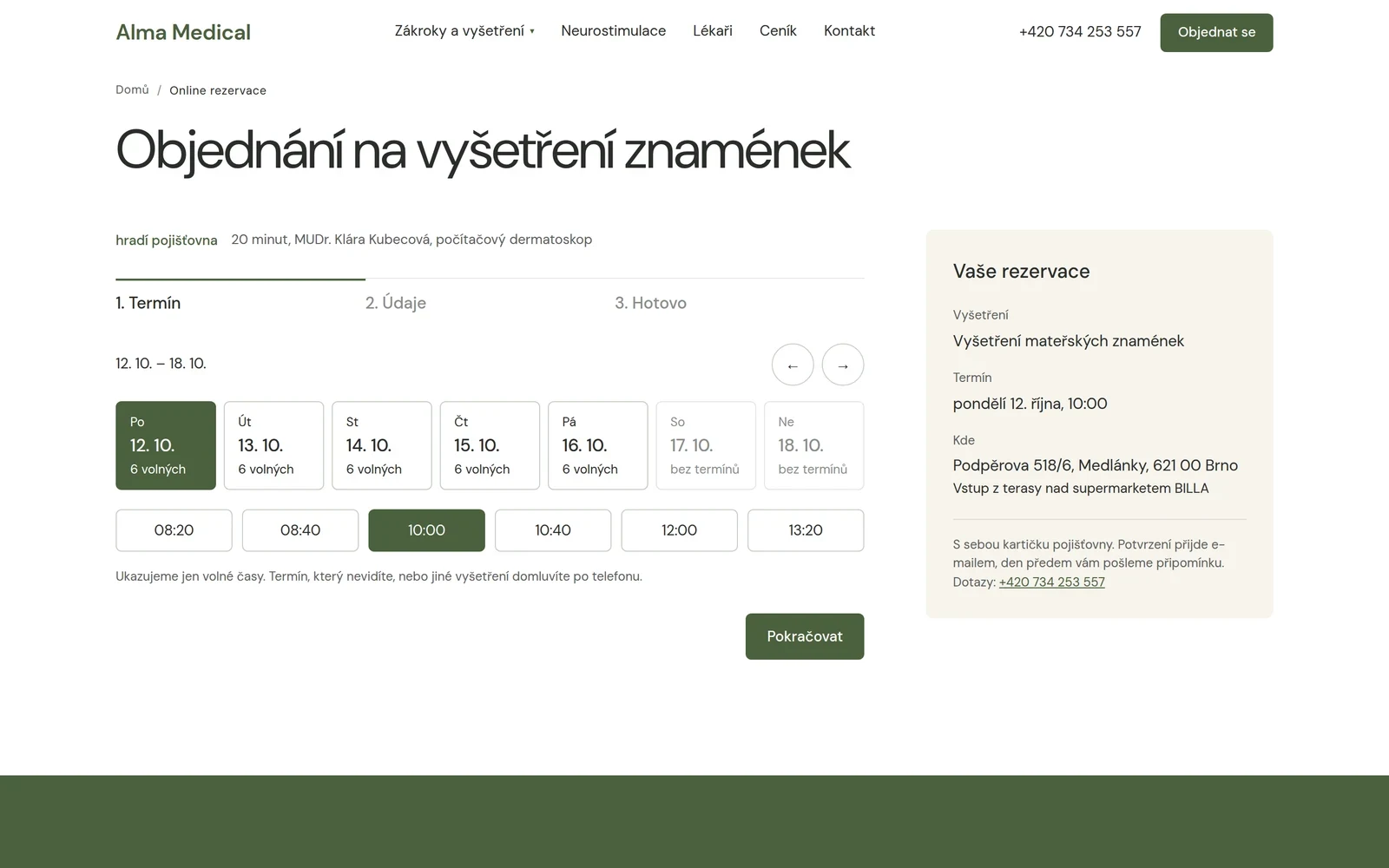Viewport: 1389px width, 868px height.
Task: Click the date range 12. 10. – 18. 10.
Action: click(x=161, y=364)
